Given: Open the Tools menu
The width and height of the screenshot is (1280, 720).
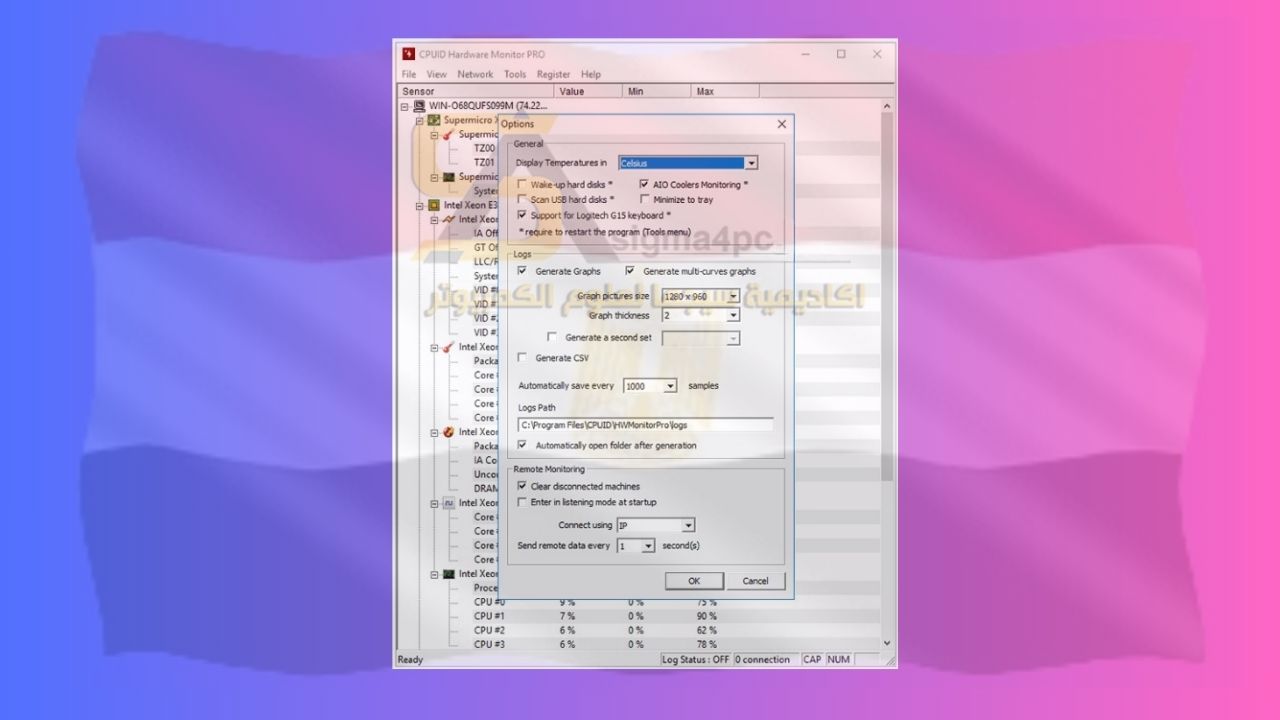Looking at the screenshot, I should [x=515, y=74].
